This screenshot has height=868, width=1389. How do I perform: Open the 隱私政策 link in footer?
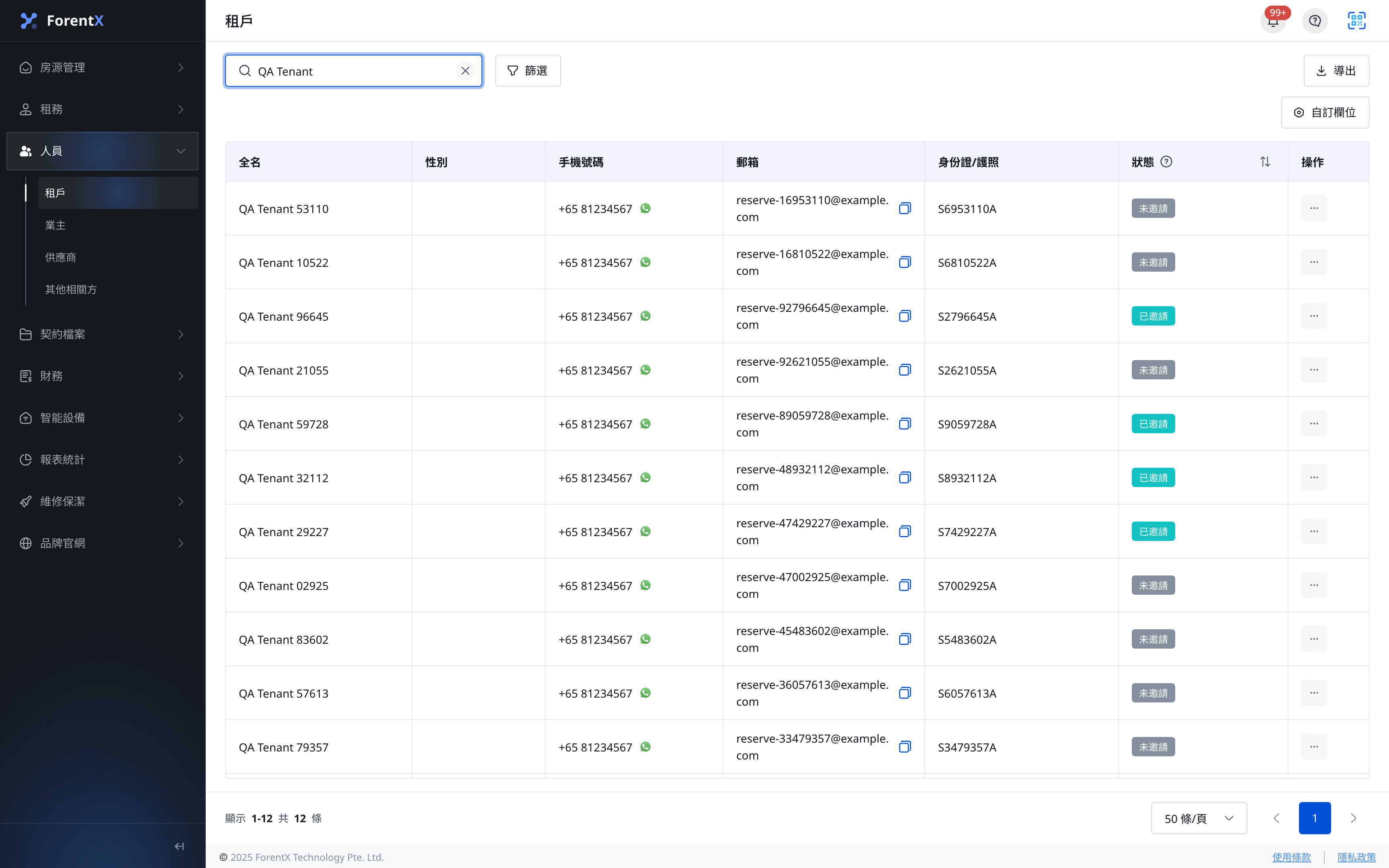tap(1356, 857)
